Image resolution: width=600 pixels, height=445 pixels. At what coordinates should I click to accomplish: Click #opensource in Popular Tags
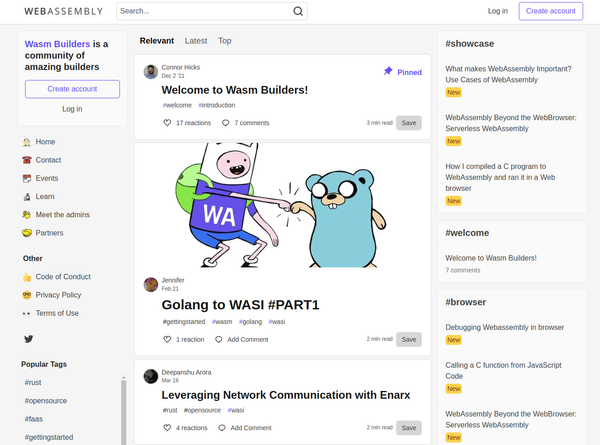click(x=46, y=401)
